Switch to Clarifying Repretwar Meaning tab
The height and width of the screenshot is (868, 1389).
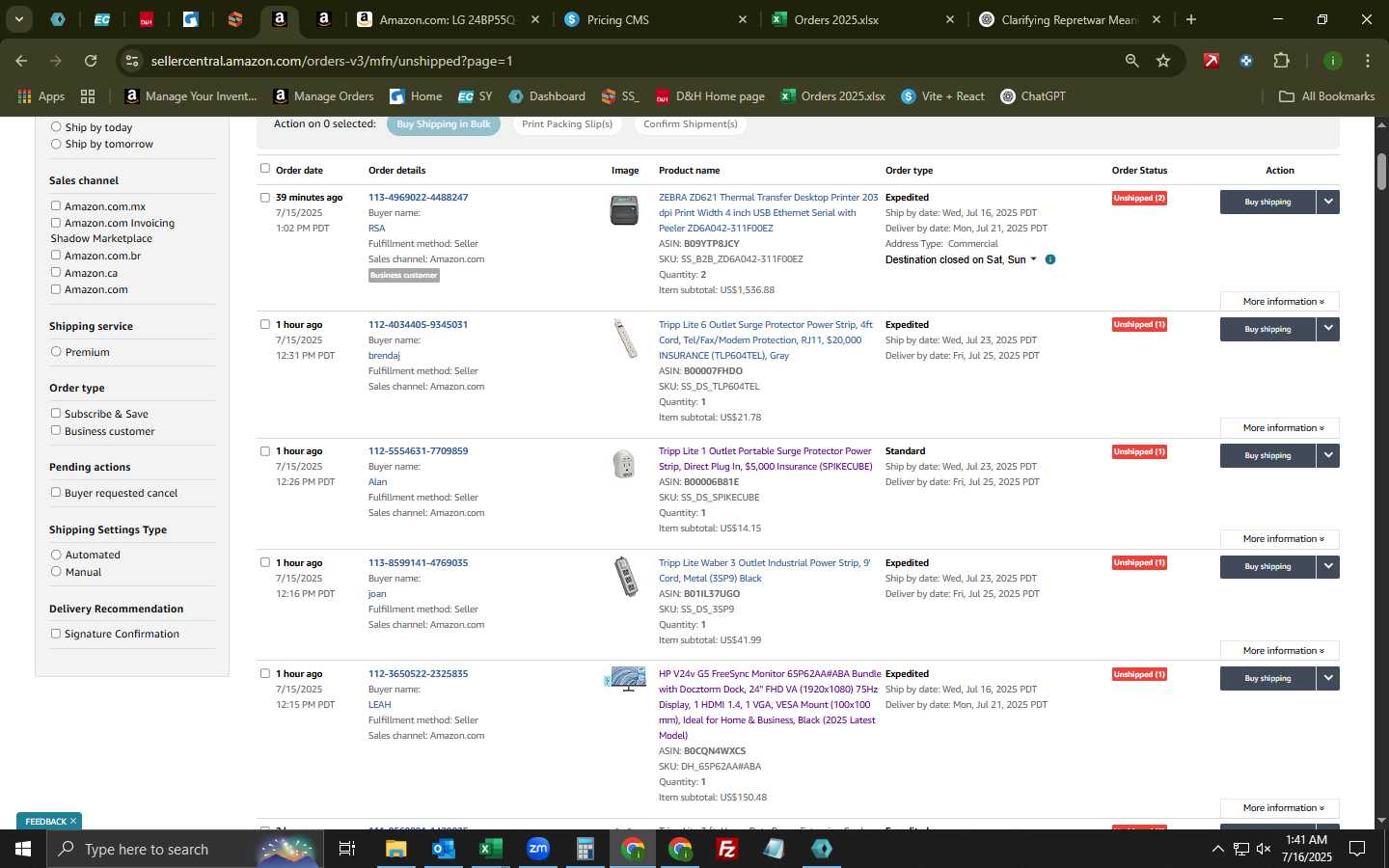pyautogui.click(x=1069, y=19)
